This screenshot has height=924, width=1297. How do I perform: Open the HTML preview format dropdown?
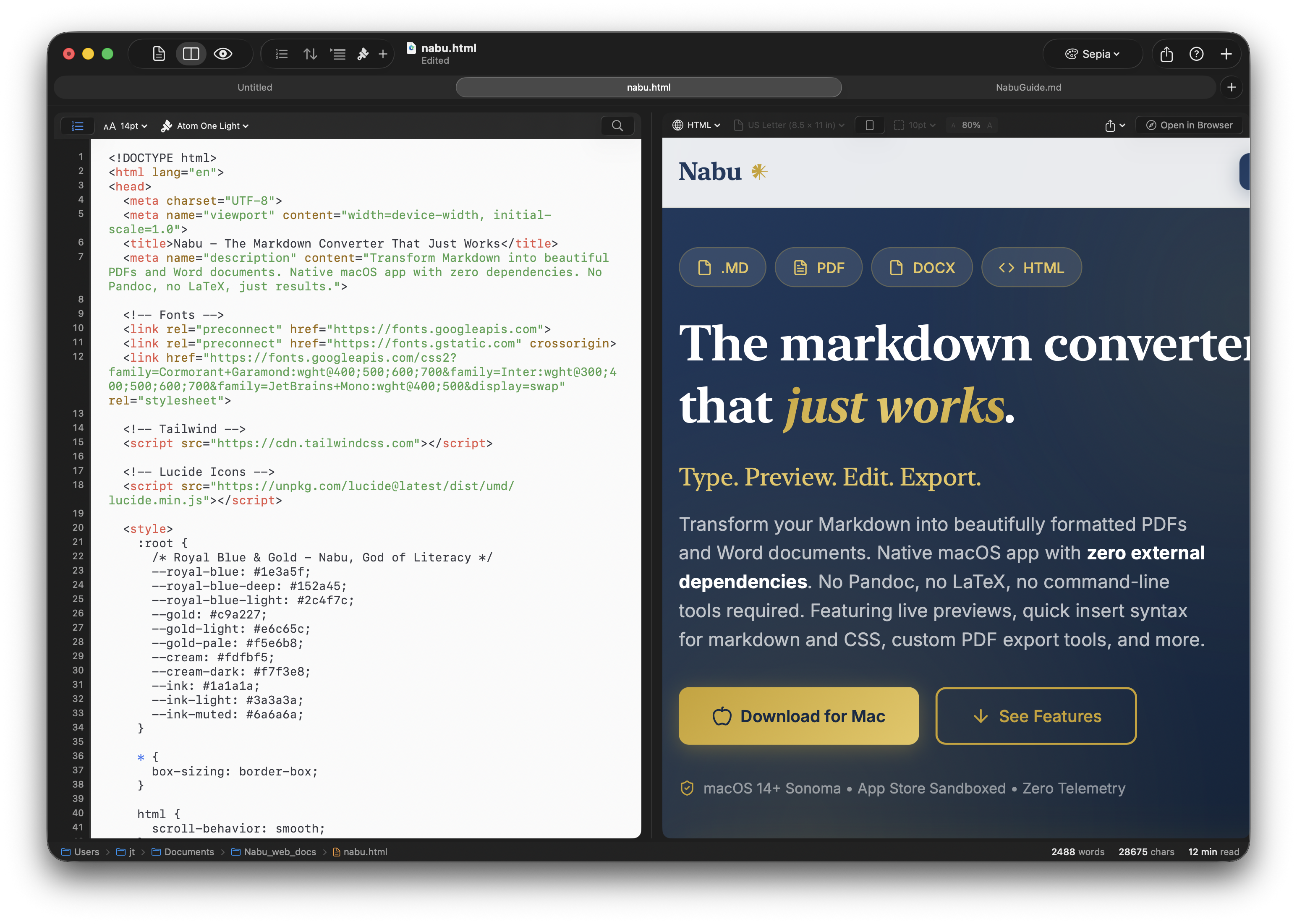tap(697, 125)
